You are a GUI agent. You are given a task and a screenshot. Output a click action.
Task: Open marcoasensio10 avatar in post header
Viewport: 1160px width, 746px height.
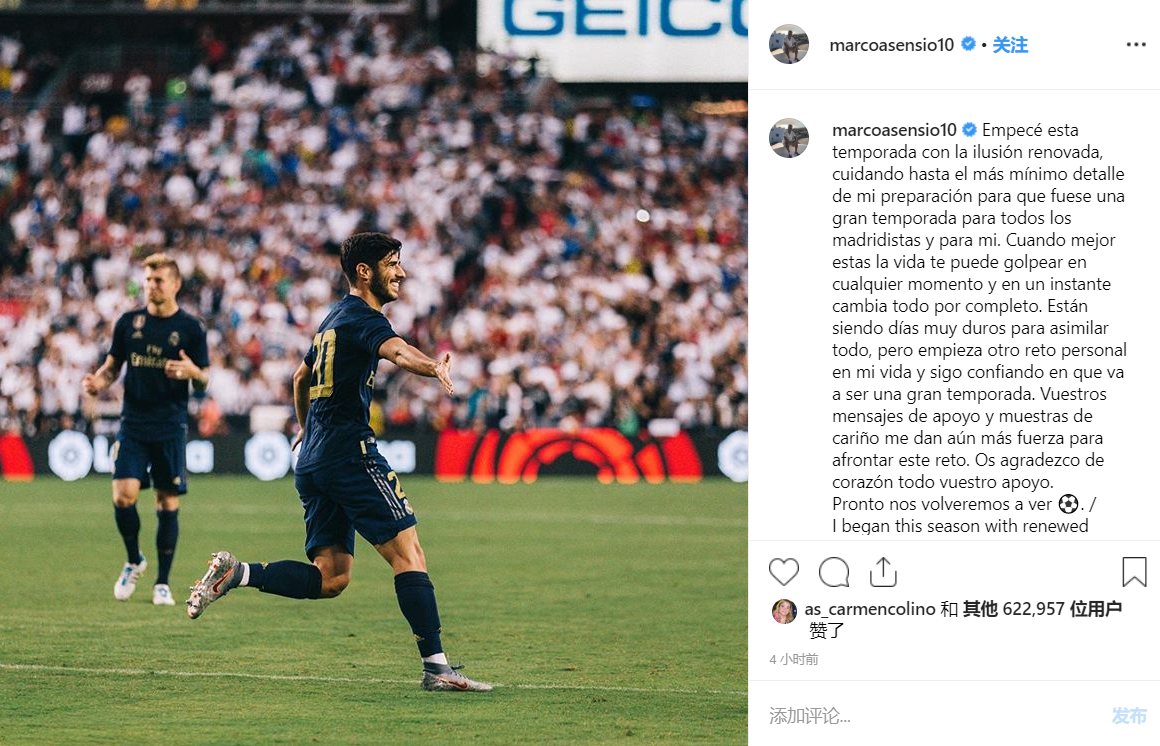(x=789, y=44)
